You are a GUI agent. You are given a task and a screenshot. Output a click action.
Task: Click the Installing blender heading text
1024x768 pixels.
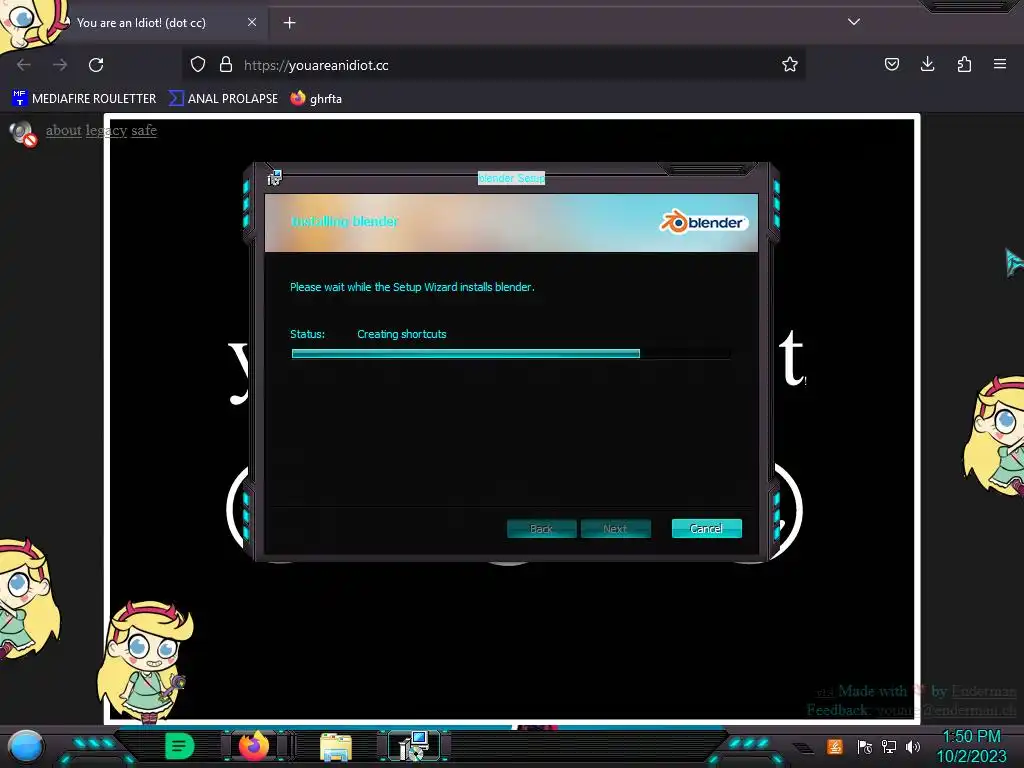click(x=344, y=221)
